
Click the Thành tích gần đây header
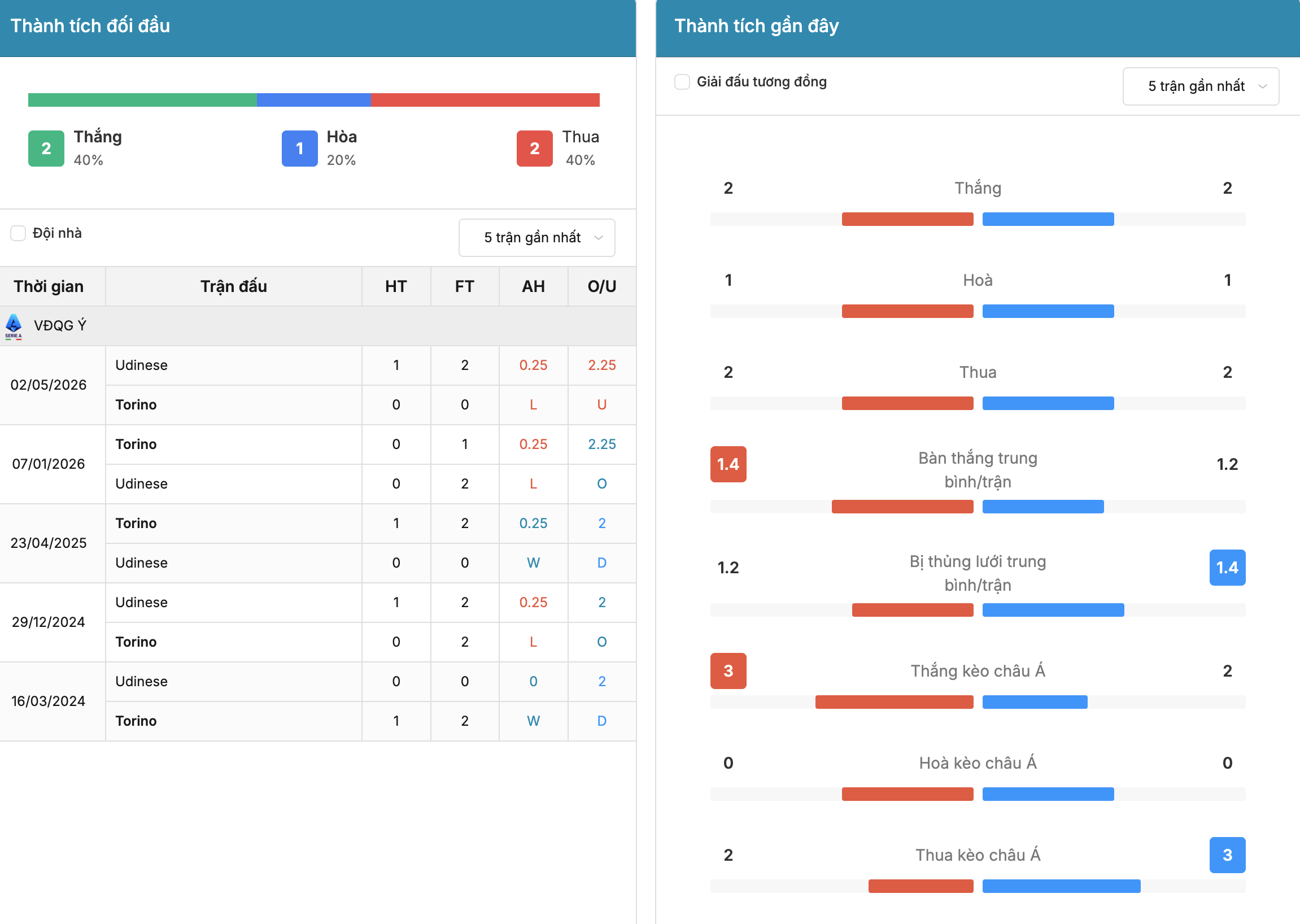[x=757, y=26]
